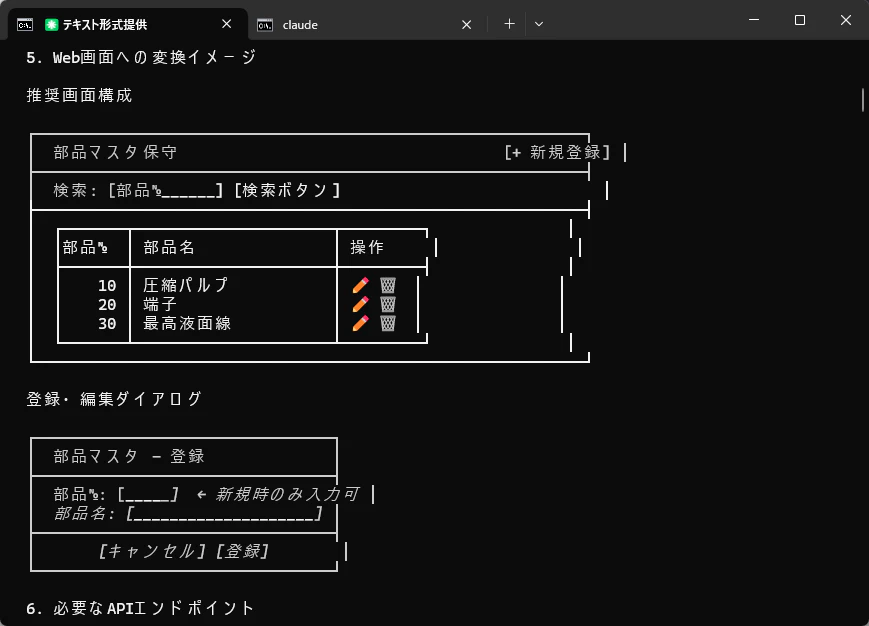Click the [検索ボタン] text

coord(287,190)
